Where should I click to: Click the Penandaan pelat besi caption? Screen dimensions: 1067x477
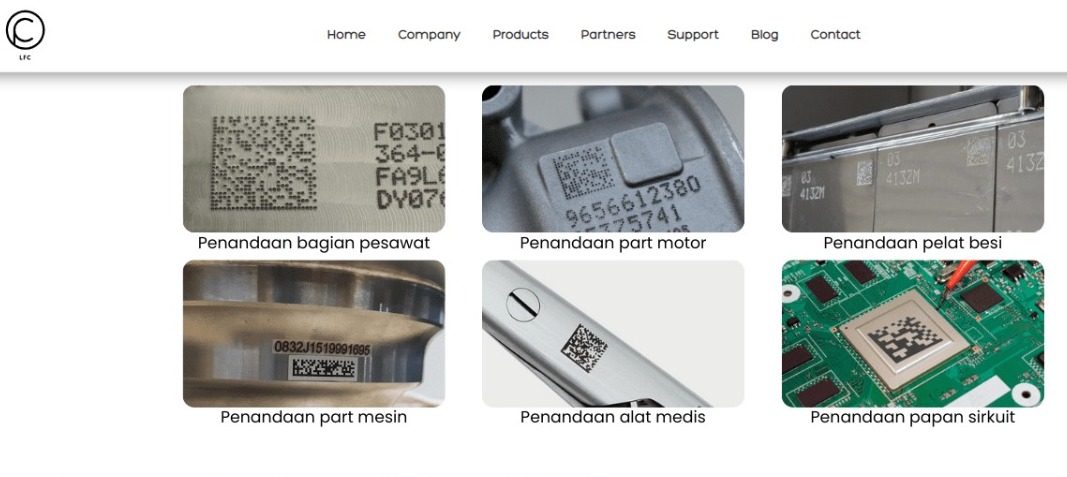[913, 243]
